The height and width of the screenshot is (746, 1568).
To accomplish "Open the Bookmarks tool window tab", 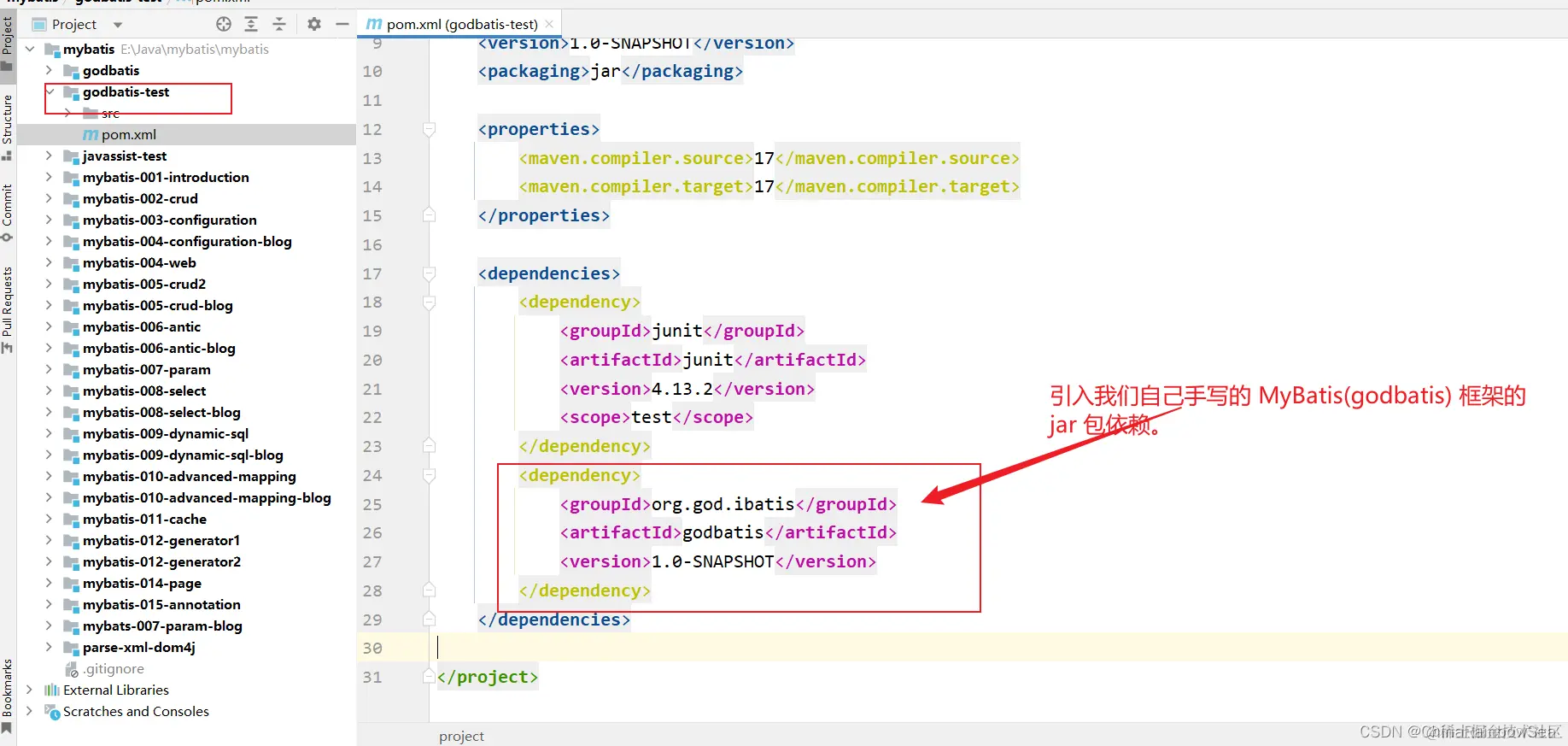I will click(8, 695).
